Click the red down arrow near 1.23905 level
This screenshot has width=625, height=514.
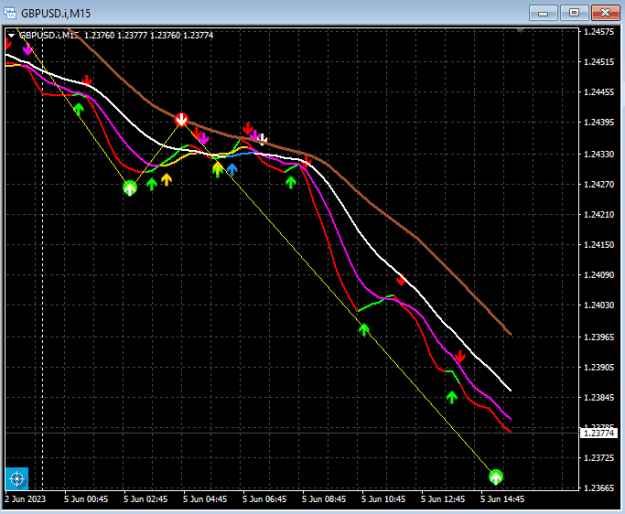click(460, 356)
